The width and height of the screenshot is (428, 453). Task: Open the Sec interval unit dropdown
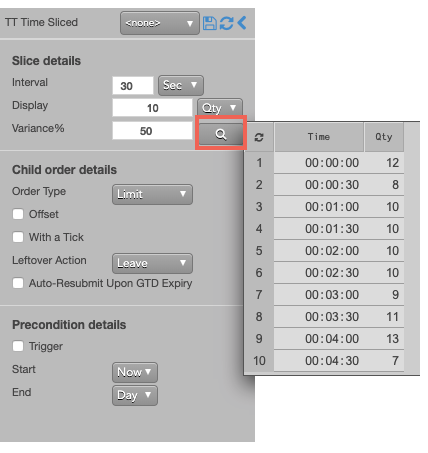pos(181,85)
